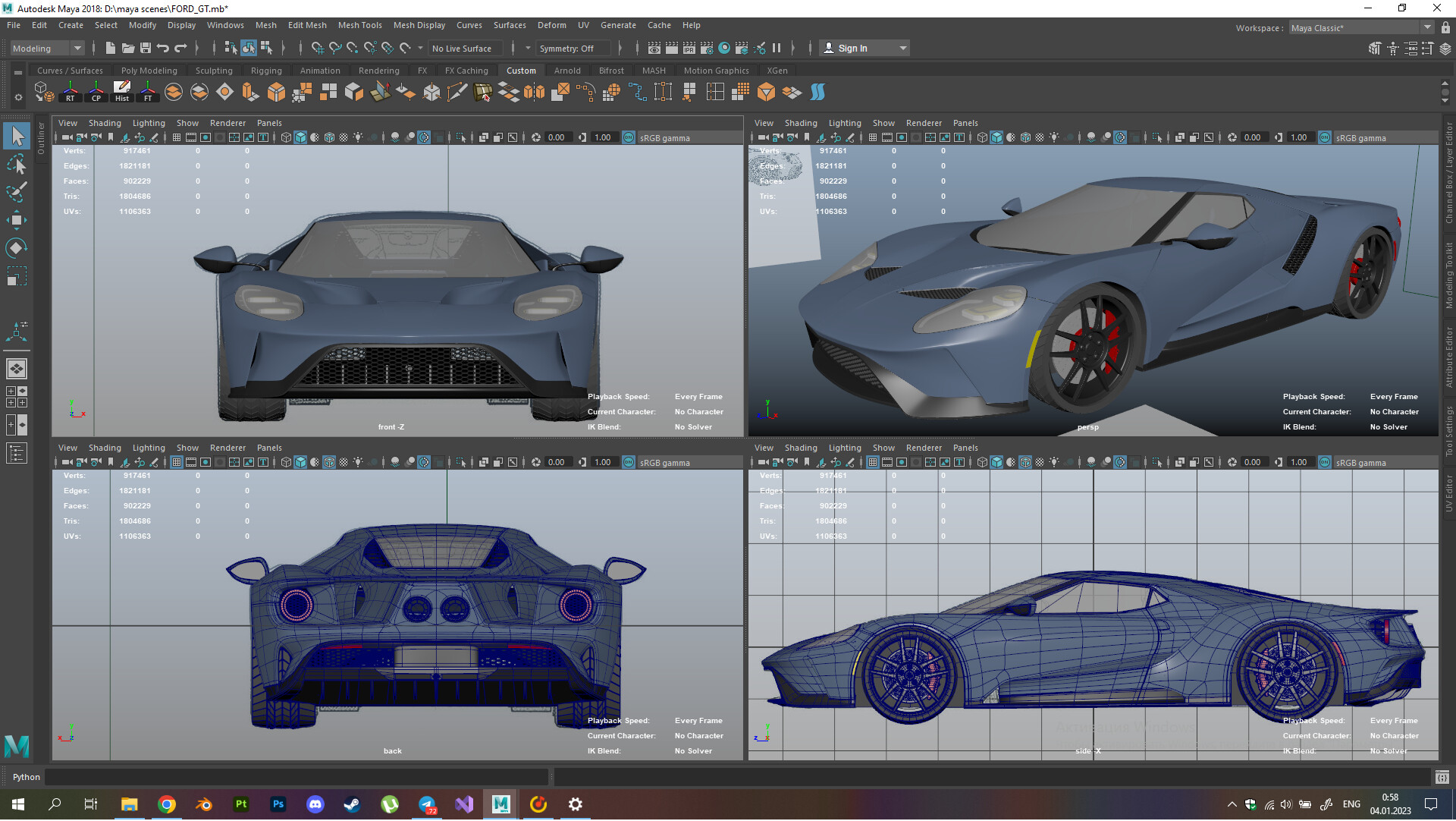Open the Render View icon in status line
Image resolution: width=1456 pixels, height=821 pixels.
point(654,48)
